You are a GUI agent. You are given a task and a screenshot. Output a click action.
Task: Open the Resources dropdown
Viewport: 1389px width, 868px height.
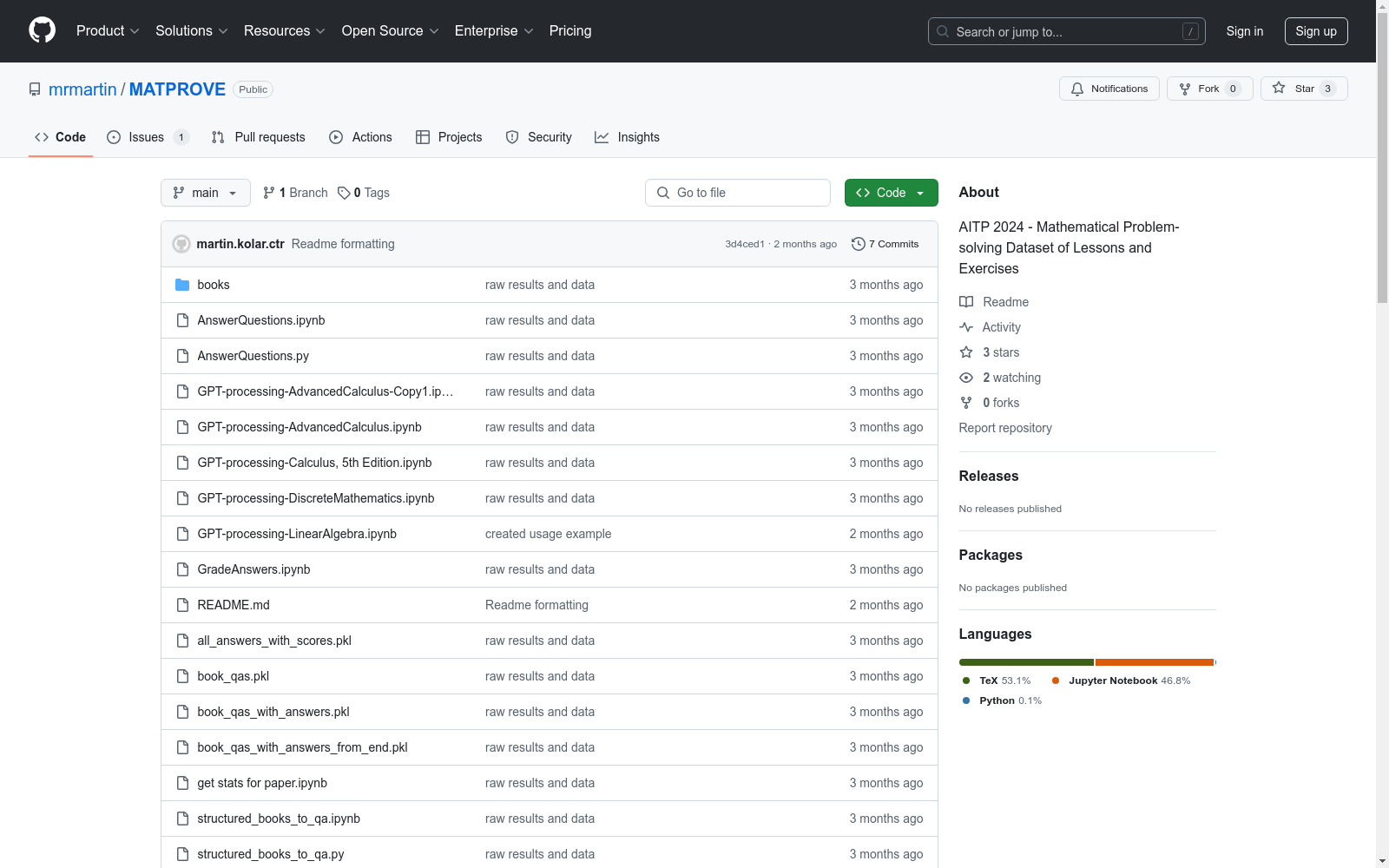[285, 31]
